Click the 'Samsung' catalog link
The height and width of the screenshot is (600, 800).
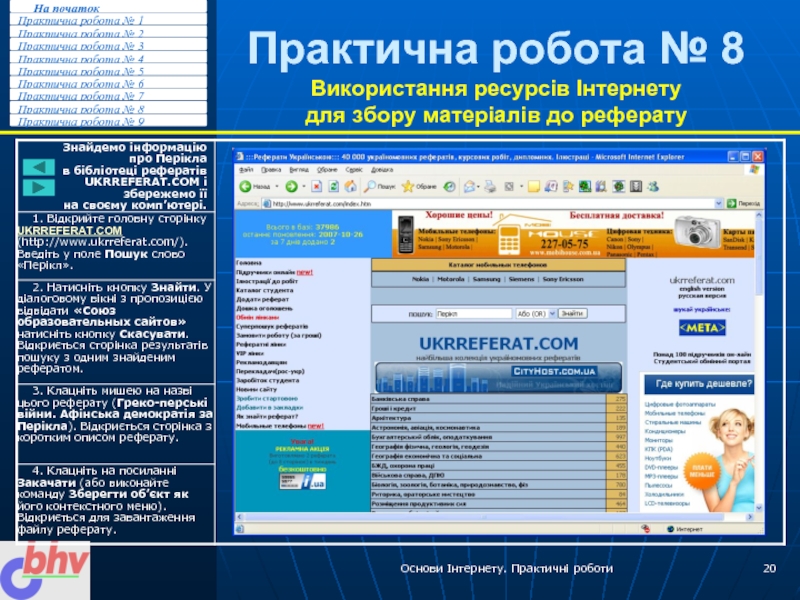click(x=487, y=279)
